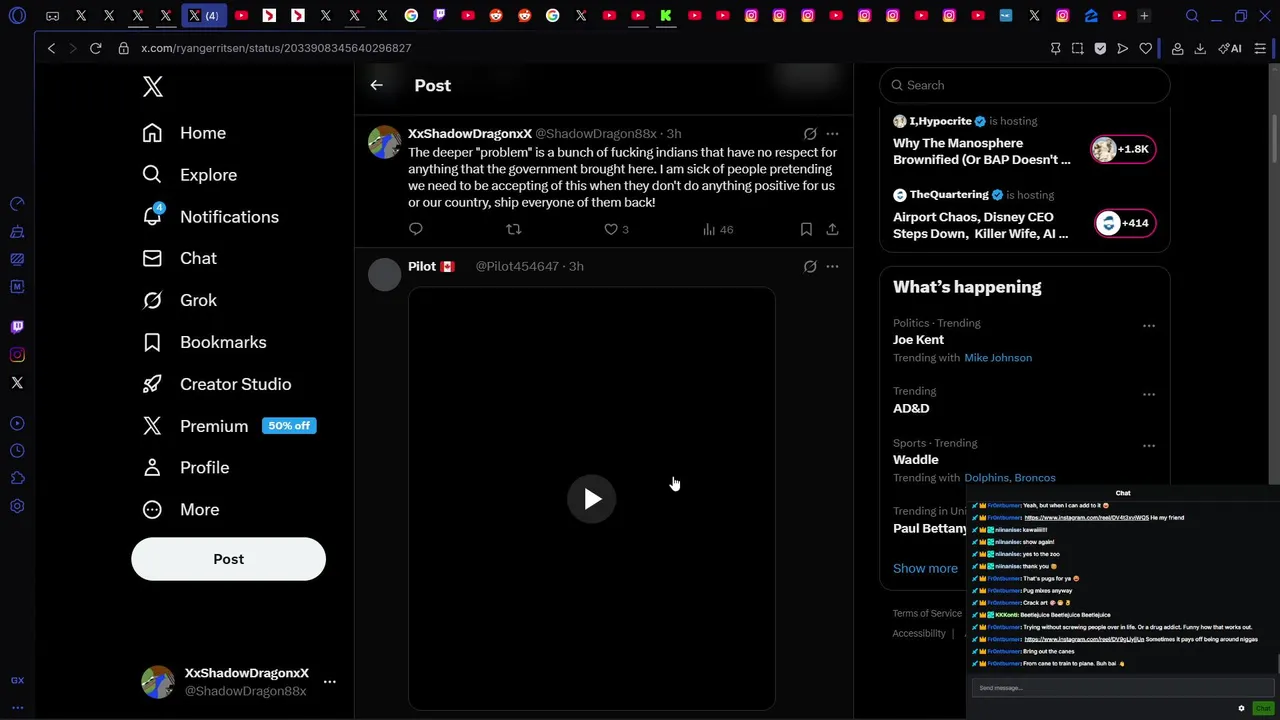Open Explore in X navigation
Image resolution: width=1280 pixels, height=720 pixels.
pyautogui.click(x=190, y=175)
